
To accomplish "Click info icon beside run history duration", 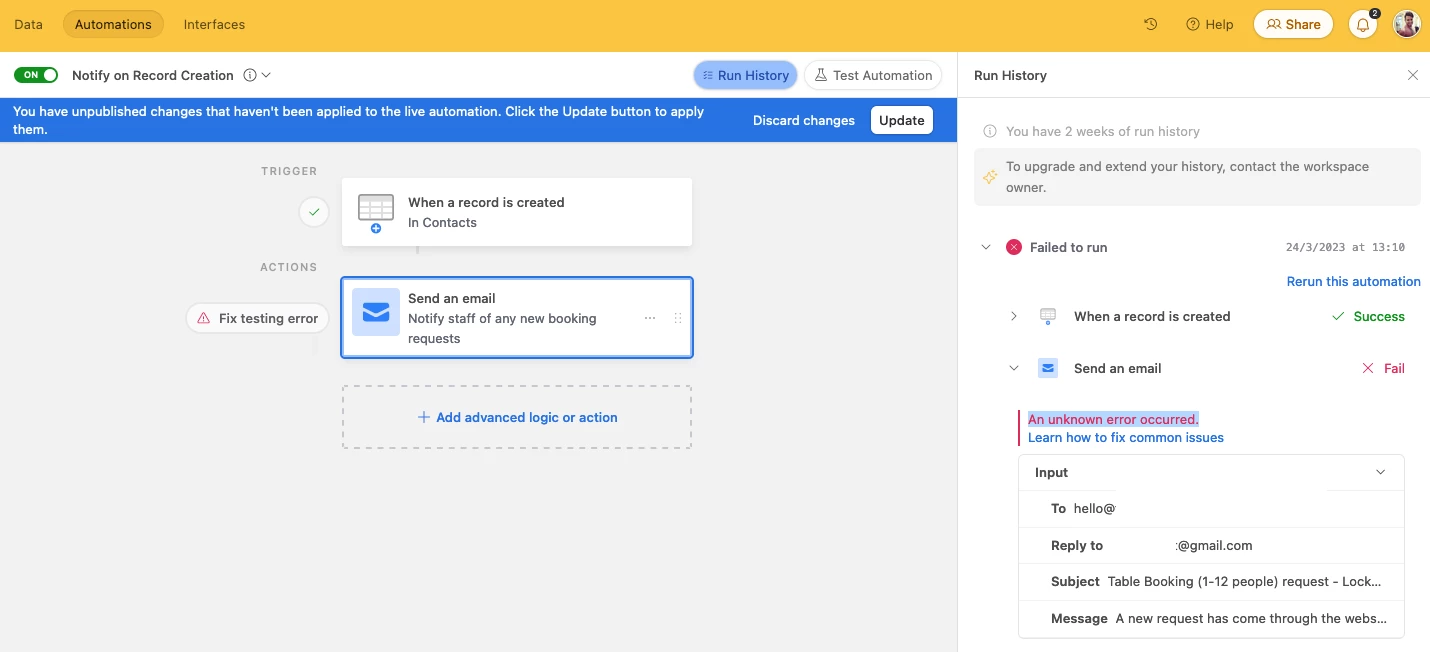I will point(990,131).
